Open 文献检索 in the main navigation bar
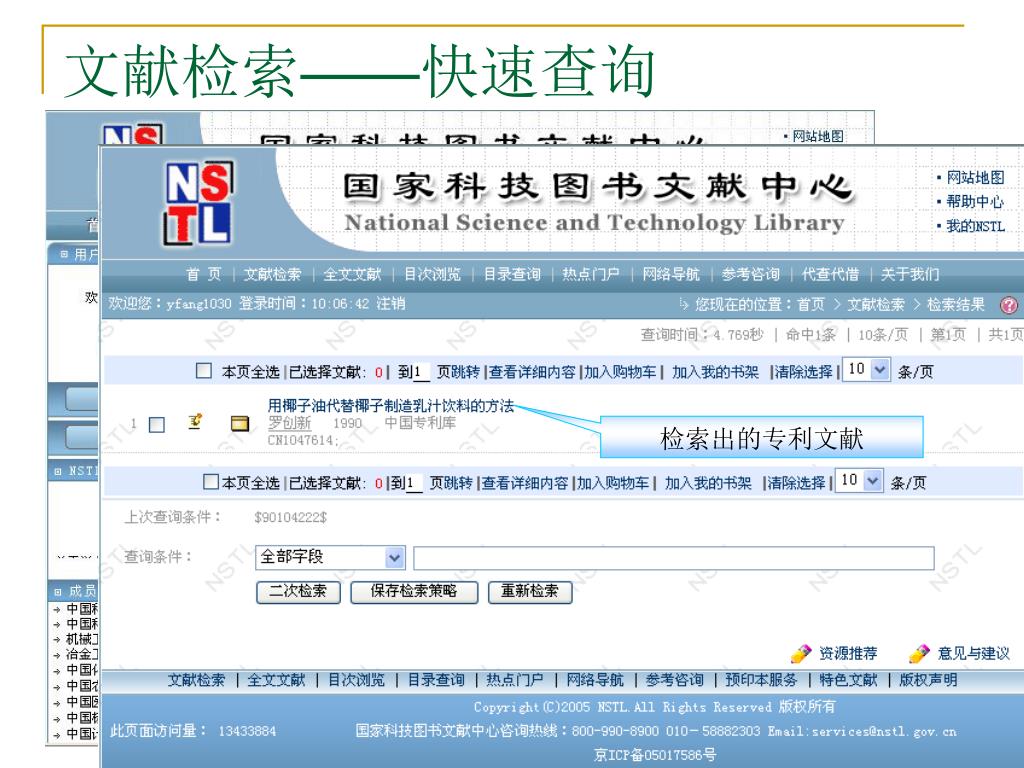Viewport: 1024px width, 768px height. 273,274
